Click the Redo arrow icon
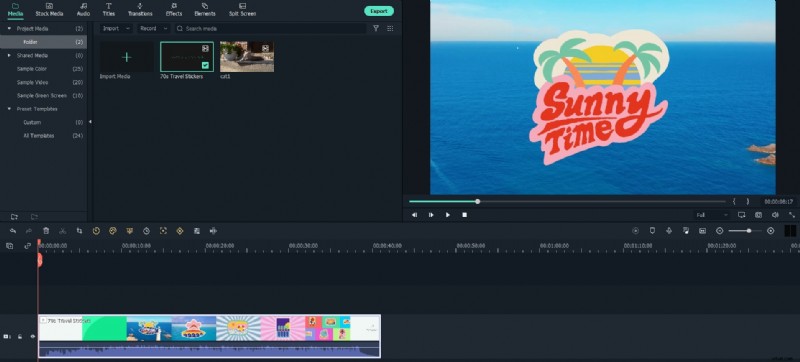Viewport: 800px width, 362px height. tap(29, 231)
